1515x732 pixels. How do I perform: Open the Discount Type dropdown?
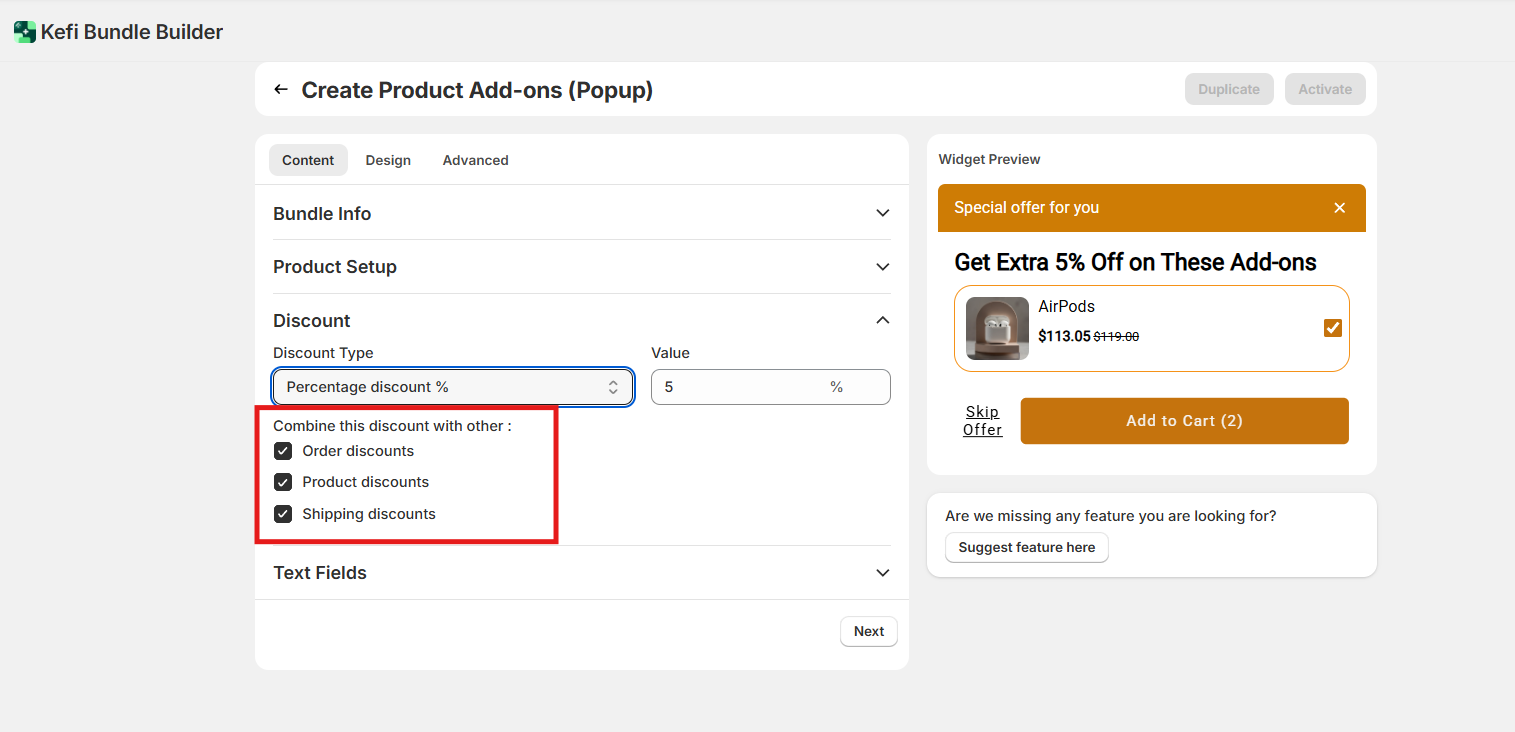click(452, 387)
